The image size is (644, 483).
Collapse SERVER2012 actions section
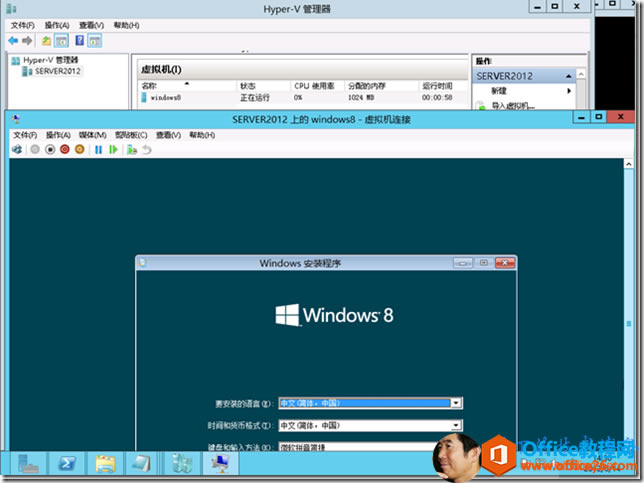click(568, 76)
